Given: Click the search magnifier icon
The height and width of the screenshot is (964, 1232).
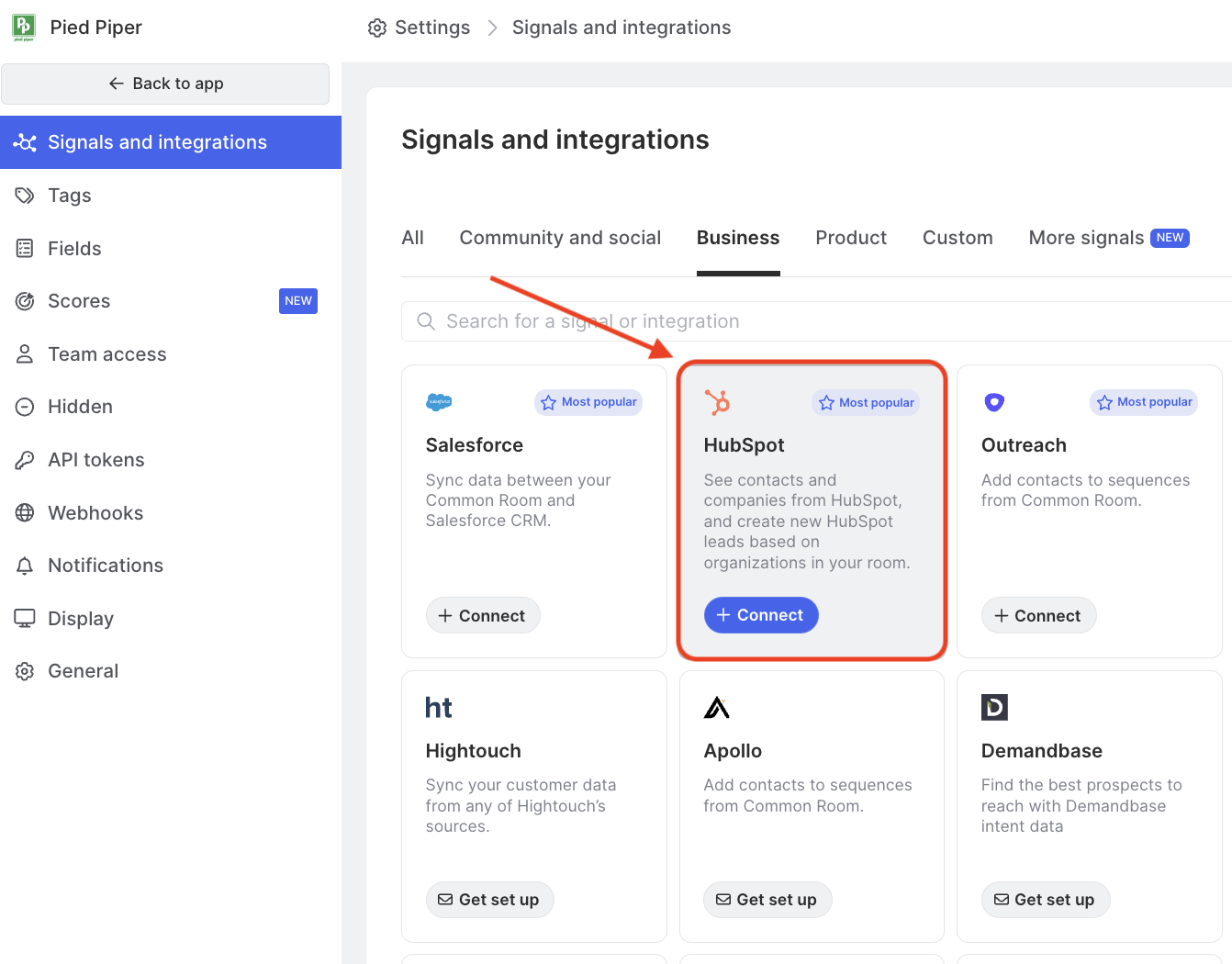Looking at the screenshot, I should point(426,321).
